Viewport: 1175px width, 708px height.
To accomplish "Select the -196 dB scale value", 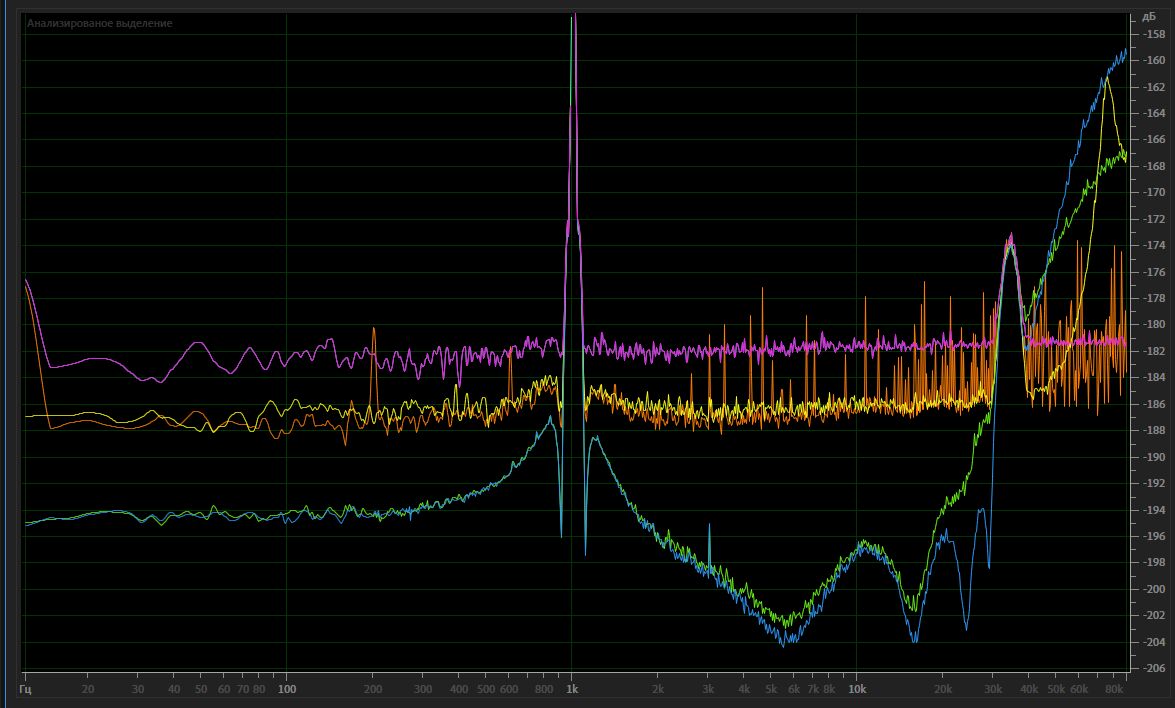I will coord(1153,536).
